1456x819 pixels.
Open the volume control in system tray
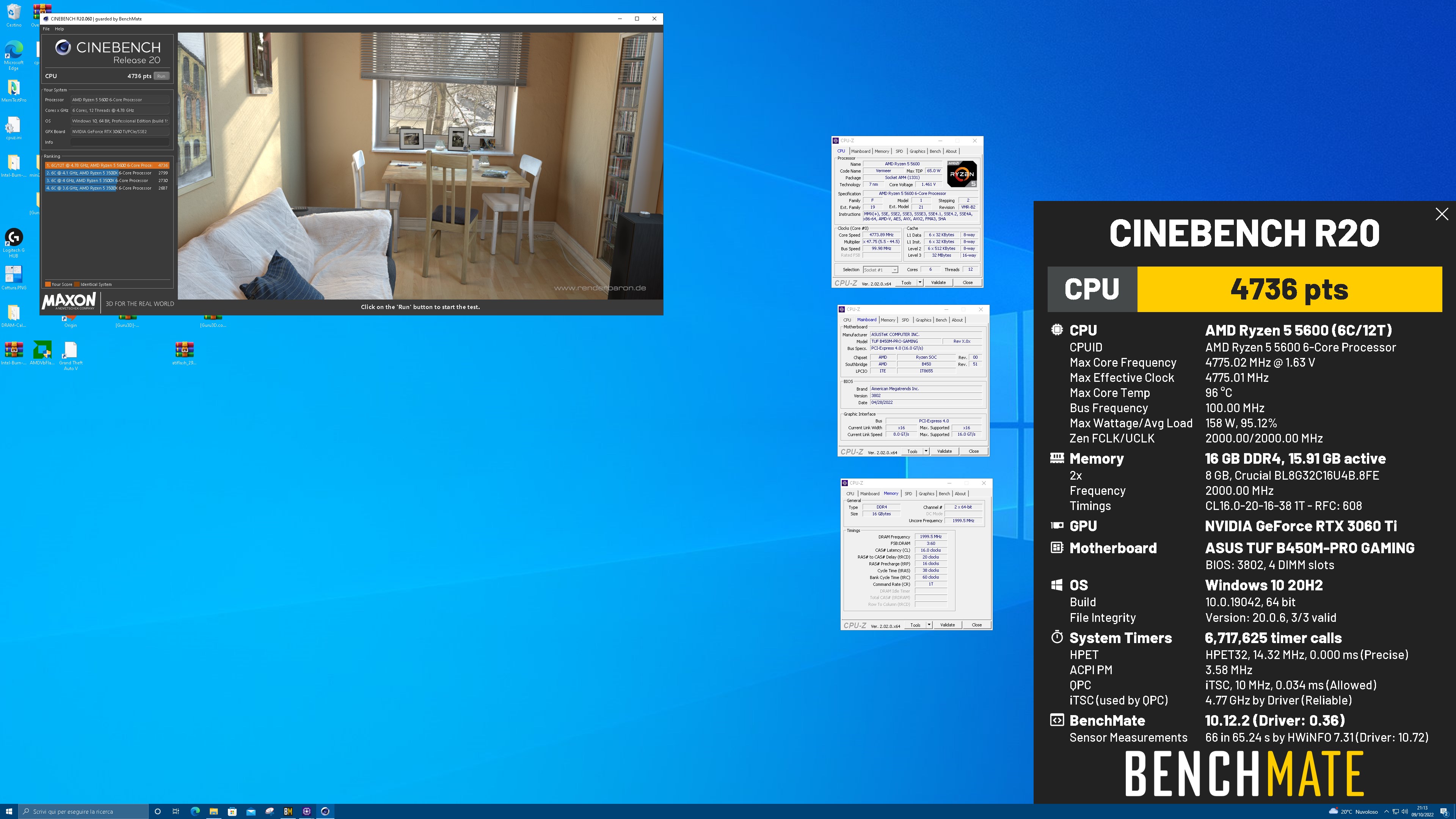(1404, 811)
